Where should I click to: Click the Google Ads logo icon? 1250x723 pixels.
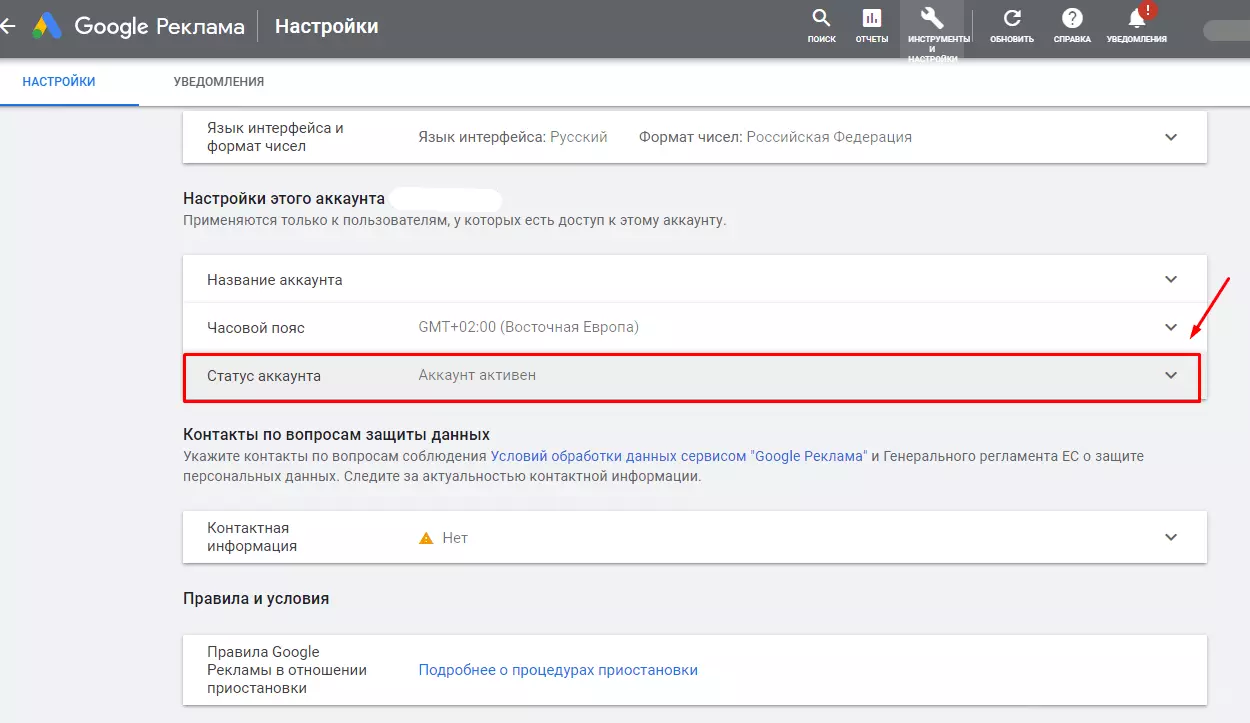(47, 26)
